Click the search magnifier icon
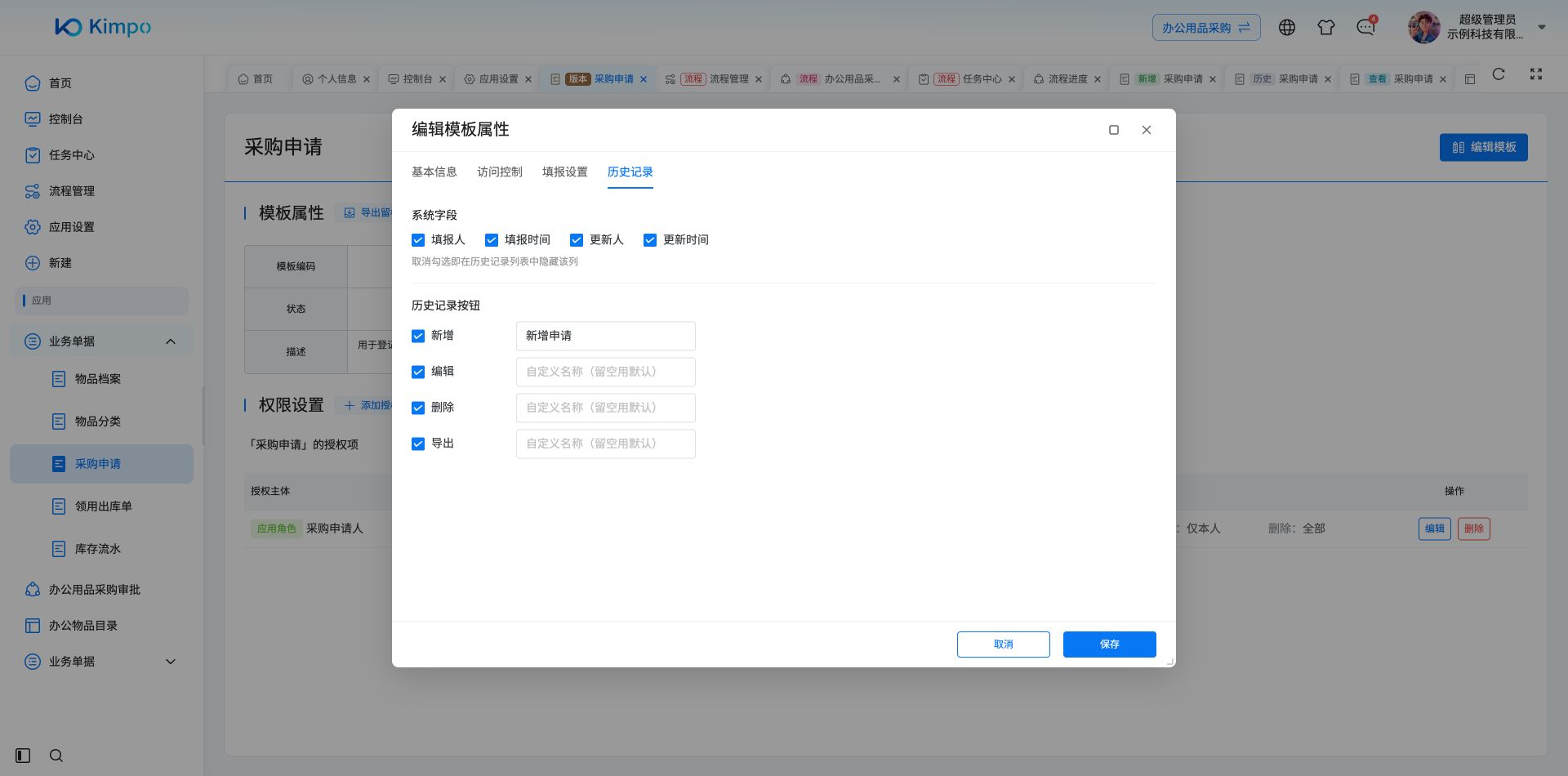 (x=56, y=756)
